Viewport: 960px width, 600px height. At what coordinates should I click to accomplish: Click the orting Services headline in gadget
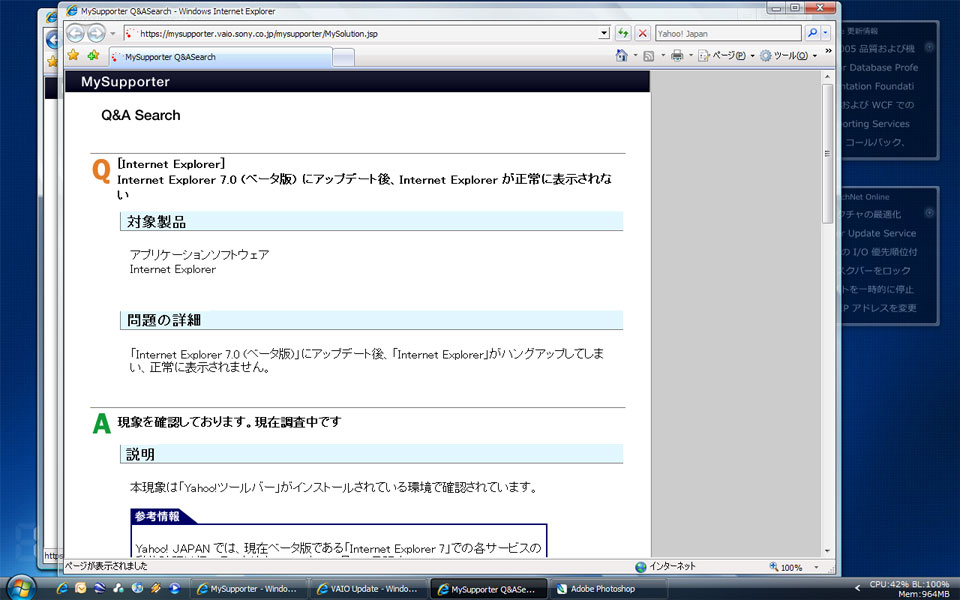coord(876,124)
